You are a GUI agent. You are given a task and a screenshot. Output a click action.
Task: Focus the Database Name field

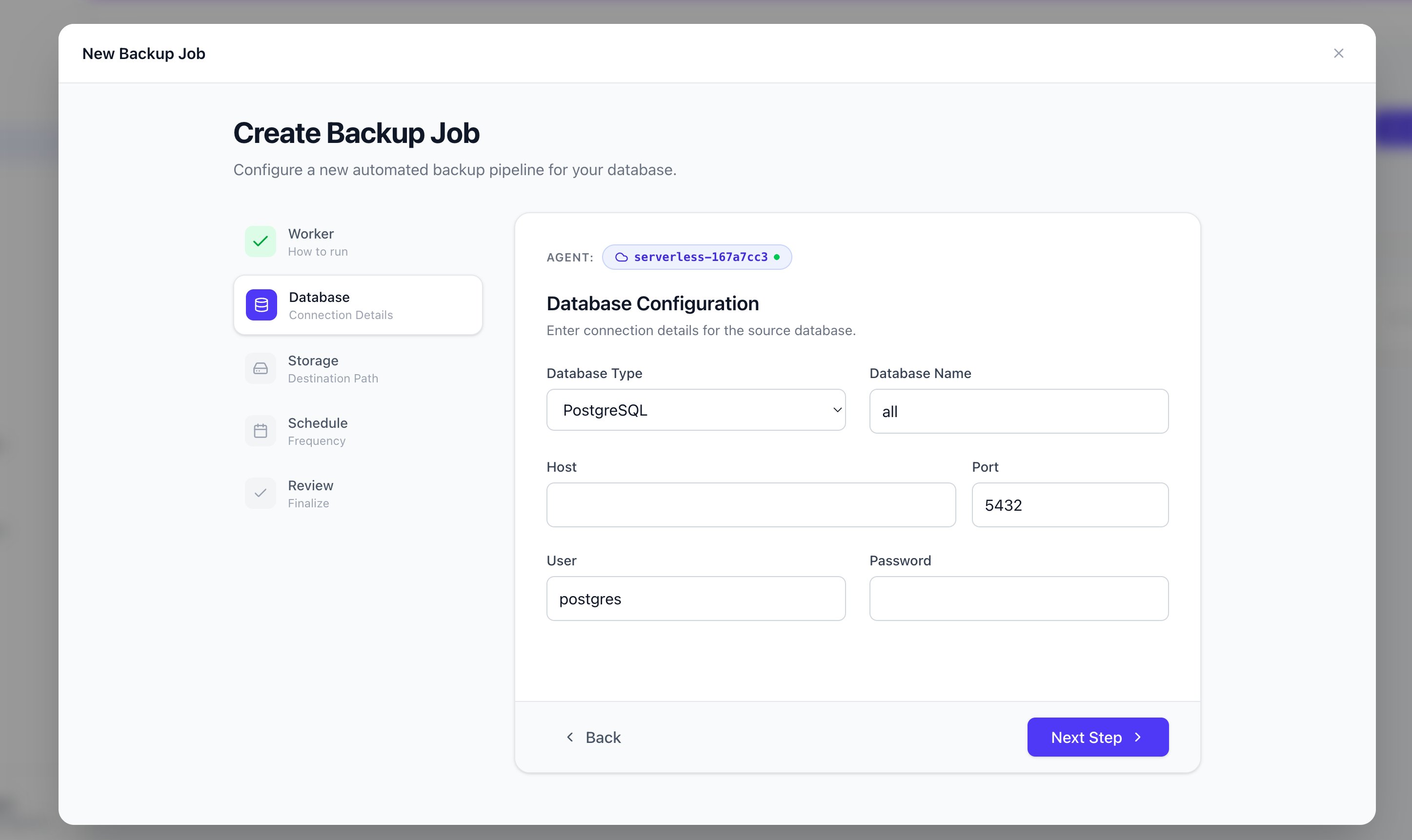point(1019,412)
